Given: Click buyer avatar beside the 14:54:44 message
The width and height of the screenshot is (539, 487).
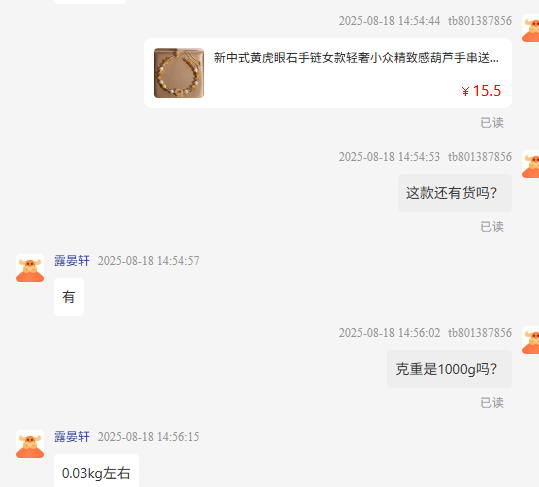Looking at the screenshot, I should point(530,28).
